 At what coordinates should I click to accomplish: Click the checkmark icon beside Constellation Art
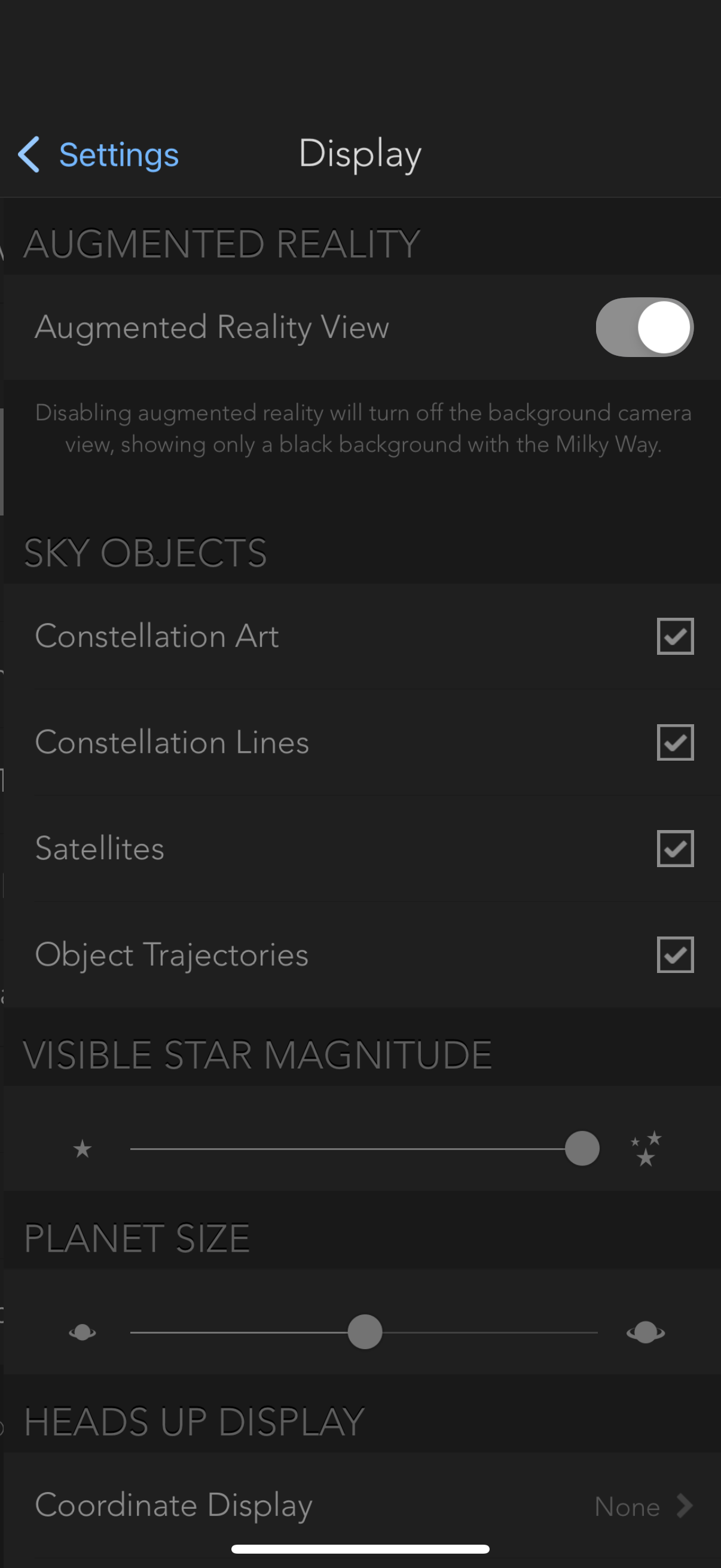676,636
